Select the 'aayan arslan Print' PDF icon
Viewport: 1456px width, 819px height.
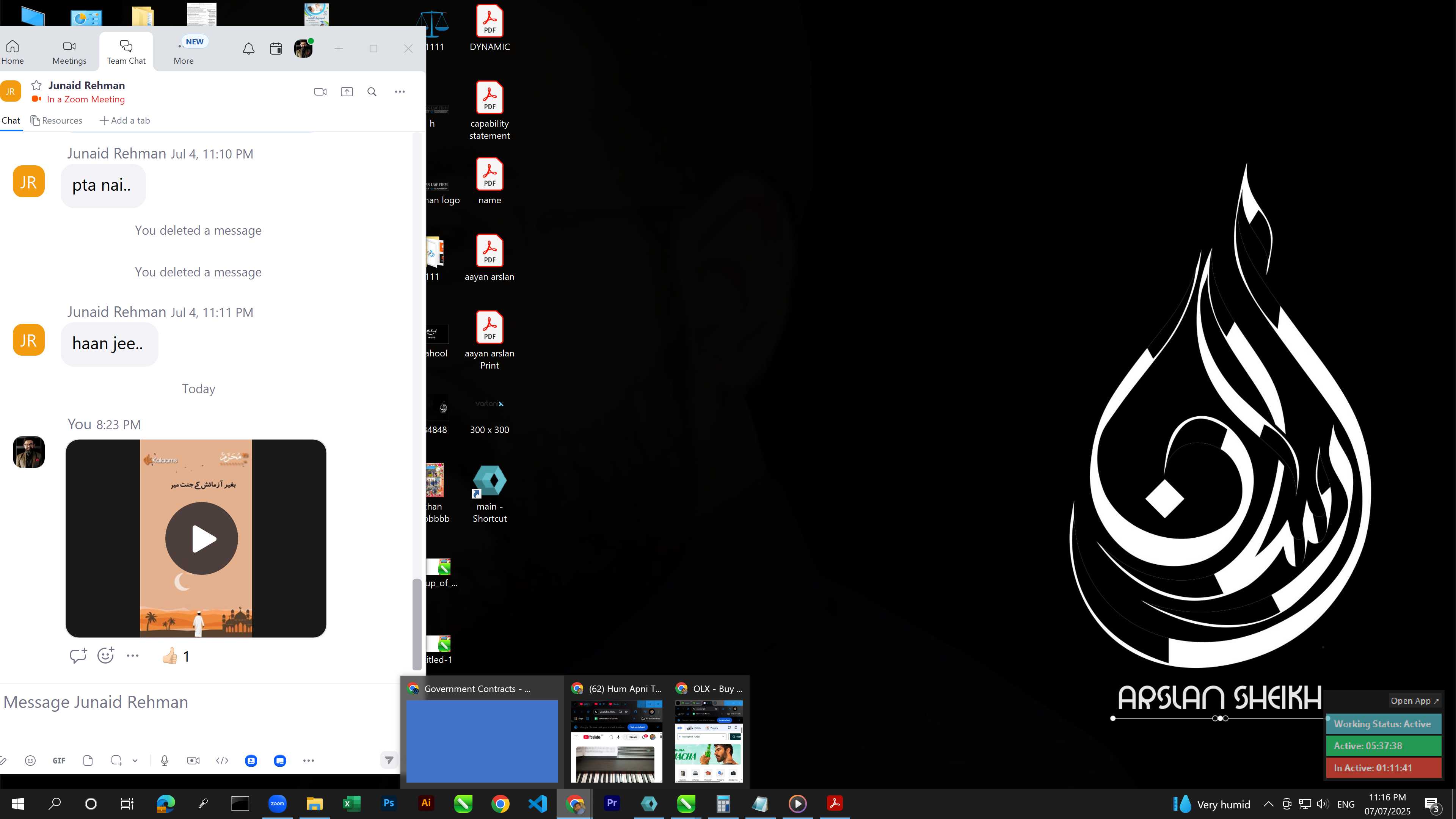tap(490, 340)
